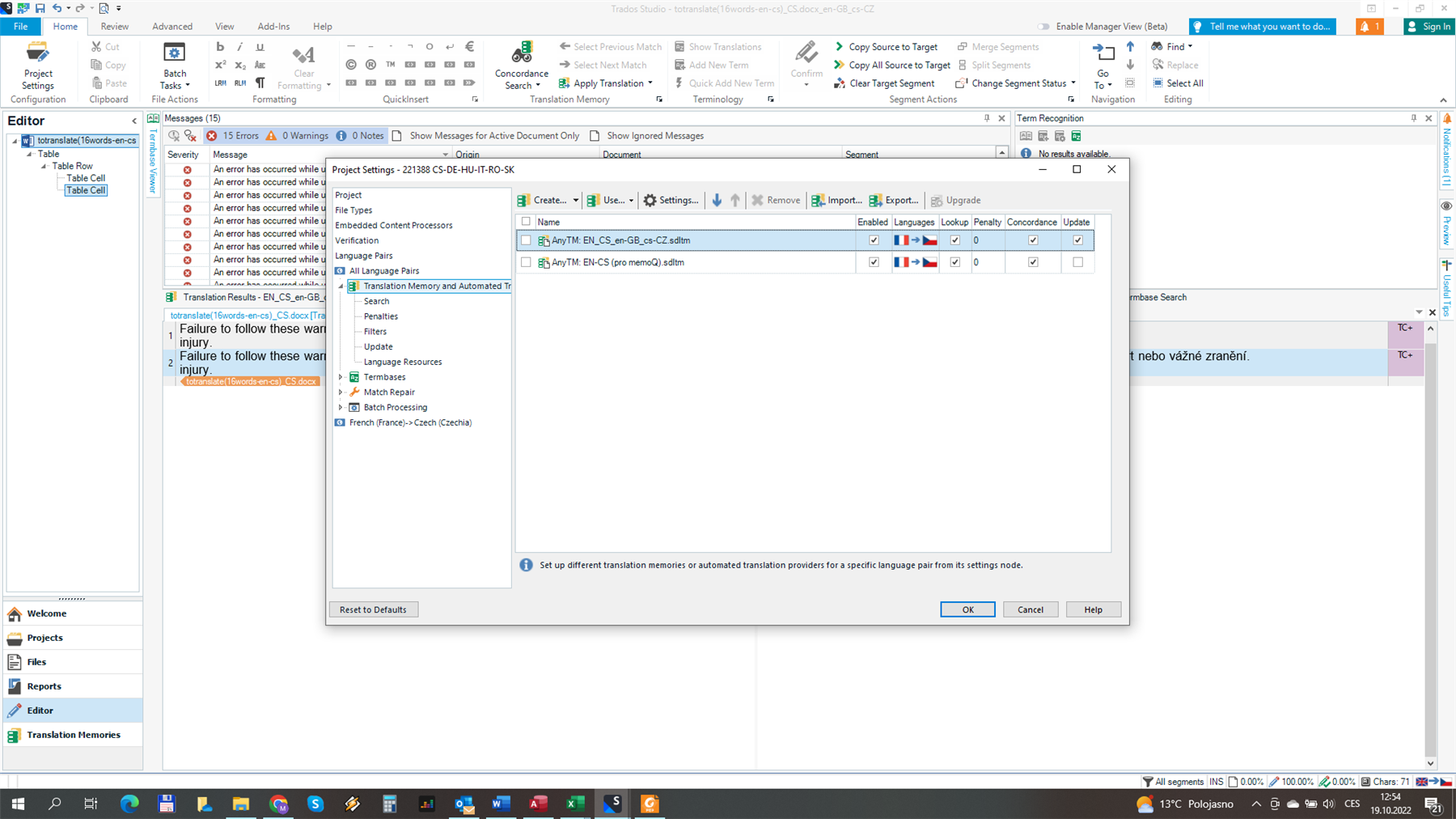Click the Import TM toolbar button

click(836, 200)
